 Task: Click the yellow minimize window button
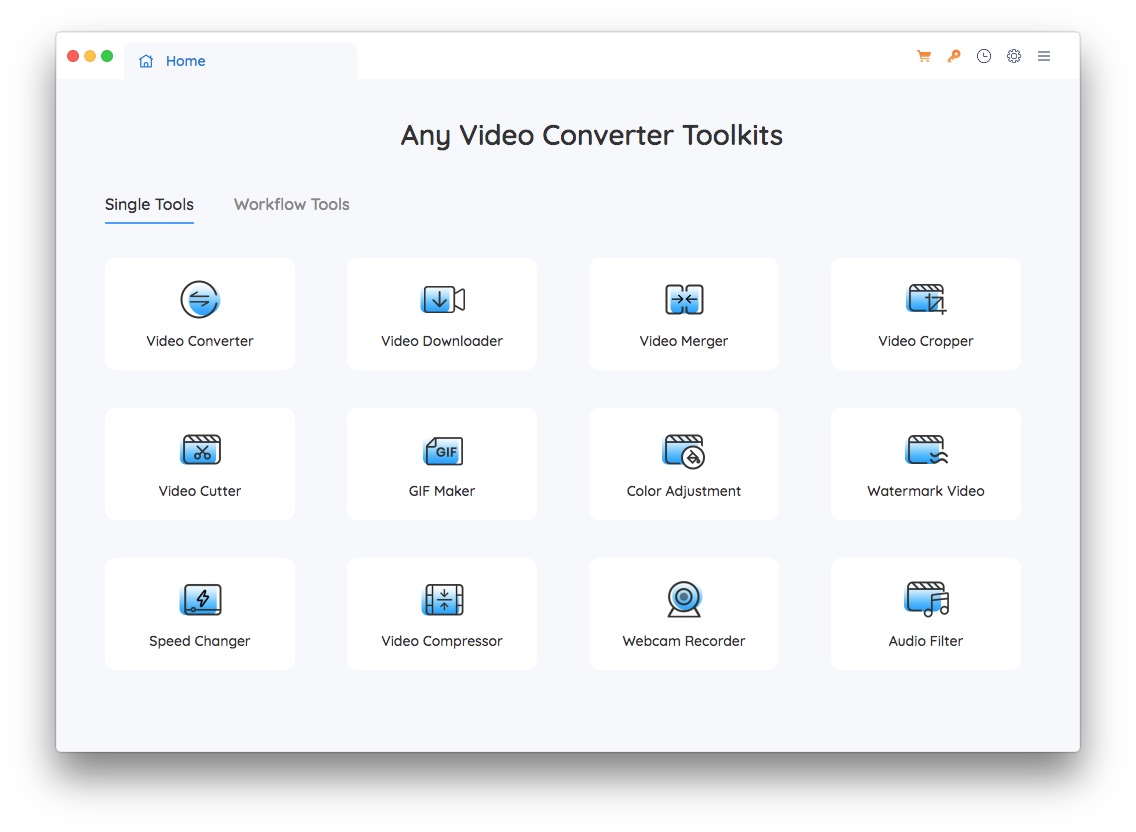90,56
